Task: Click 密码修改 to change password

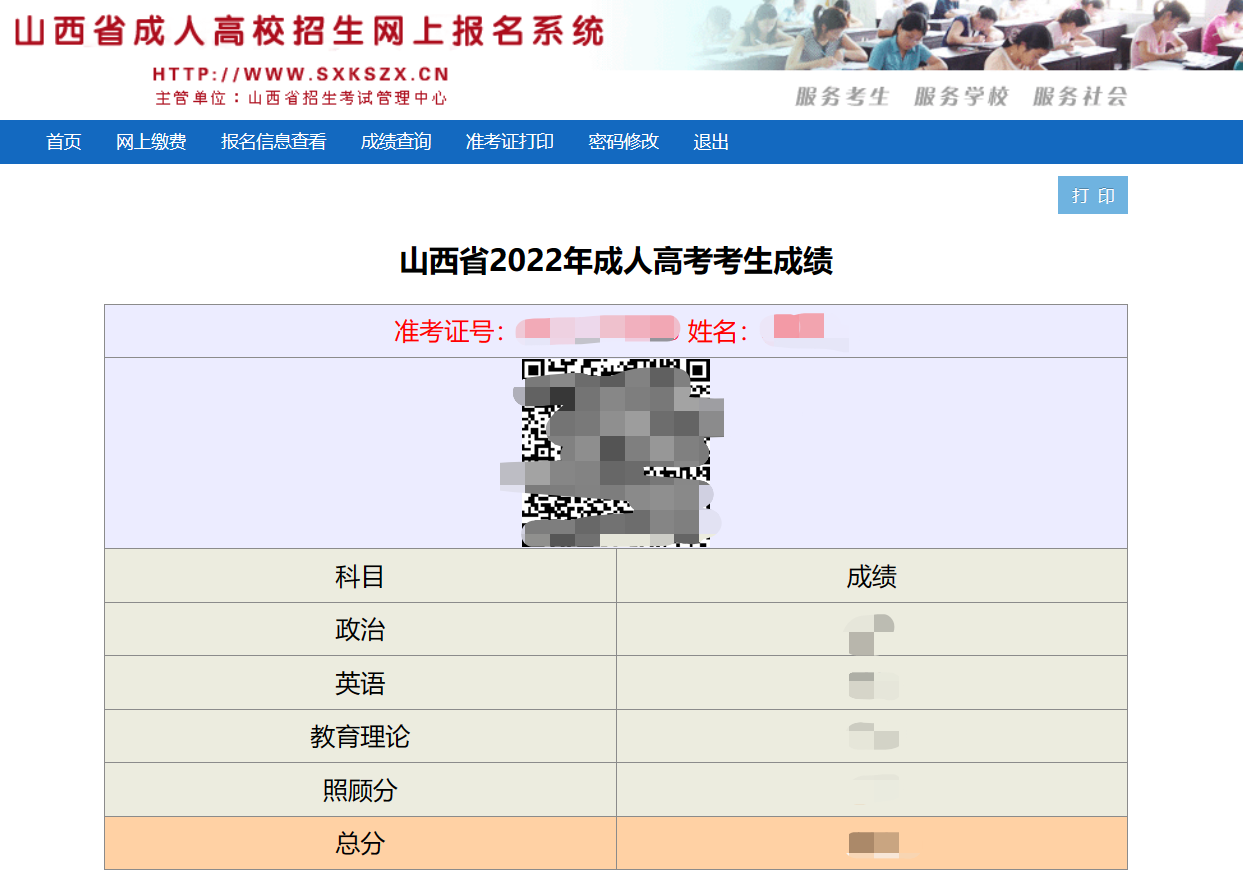Action: (623, 142)
